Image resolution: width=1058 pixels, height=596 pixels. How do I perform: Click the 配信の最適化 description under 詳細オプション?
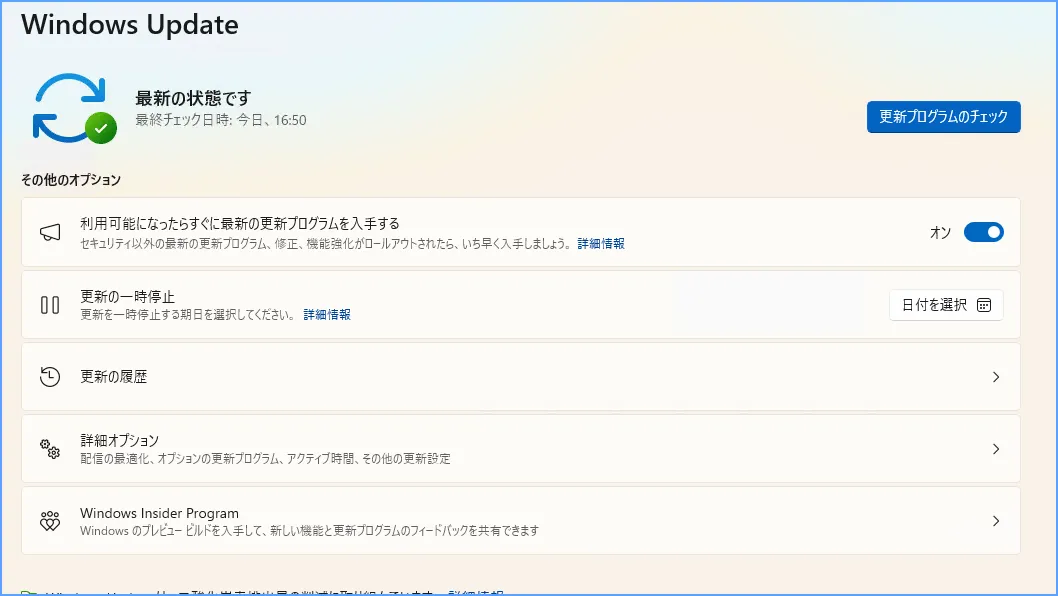[265, 459]
